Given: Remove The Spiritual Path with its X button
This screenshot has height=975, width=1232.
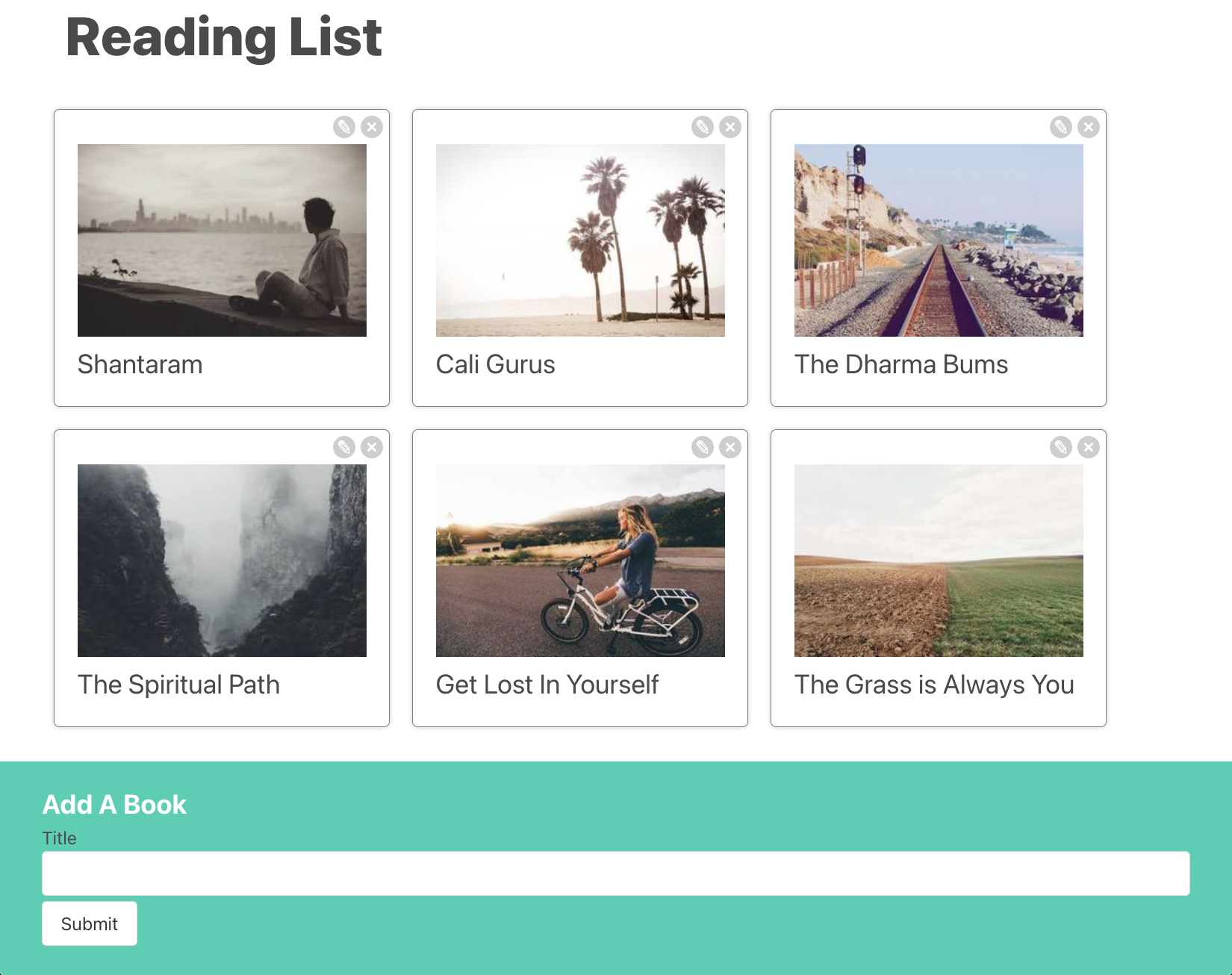Looking at the screenshot, I should click(x=372, y=446).
